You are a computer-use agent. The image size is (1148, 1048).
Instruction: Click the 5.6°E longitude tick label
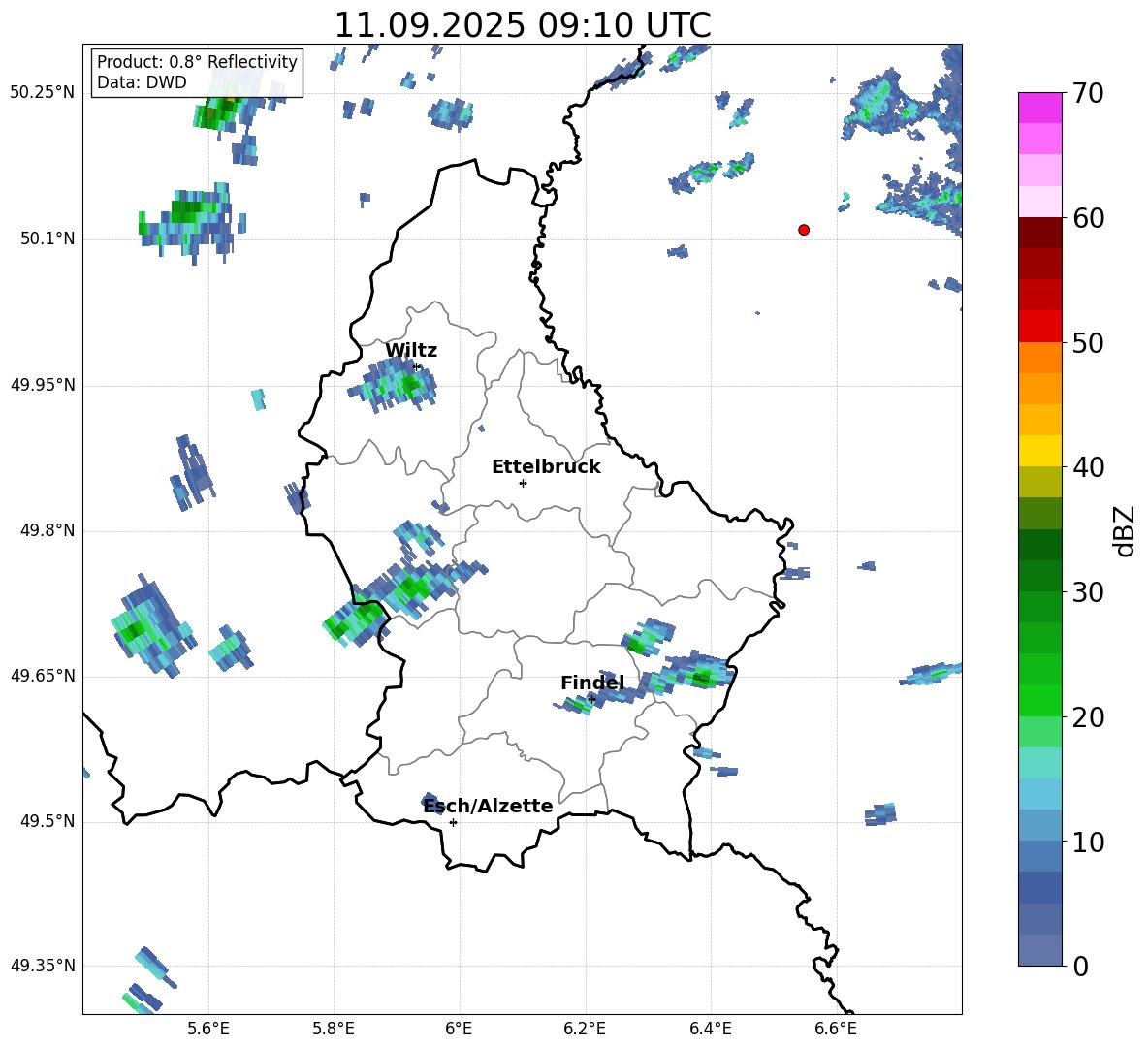(x=208, y=1028)
